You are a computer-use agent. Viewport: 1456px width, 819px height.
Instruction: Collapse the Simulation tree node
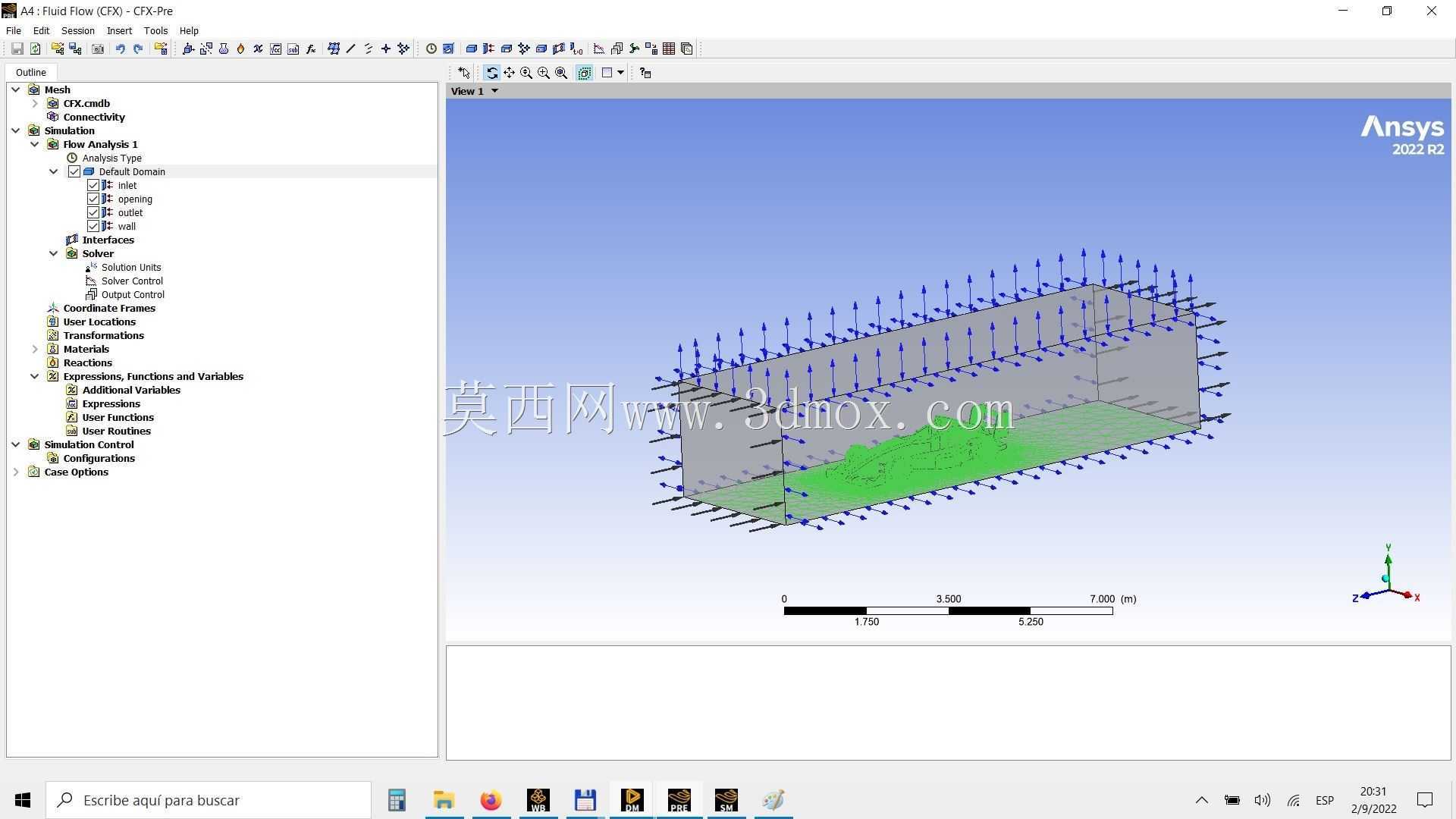[15, 130]
